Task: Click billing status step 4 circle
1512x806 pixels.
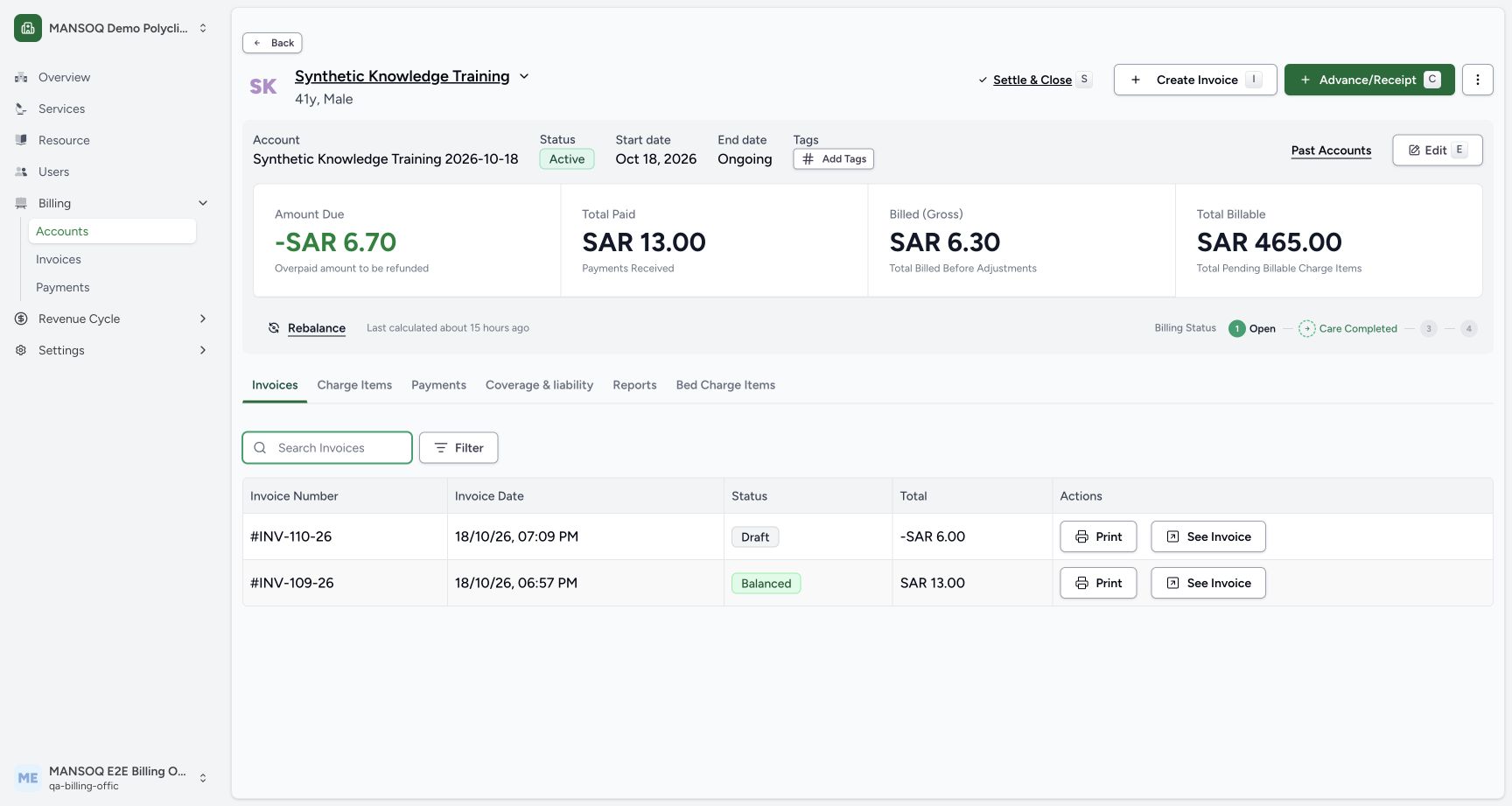Action: pyautogui.click(x=1469, y=329)
